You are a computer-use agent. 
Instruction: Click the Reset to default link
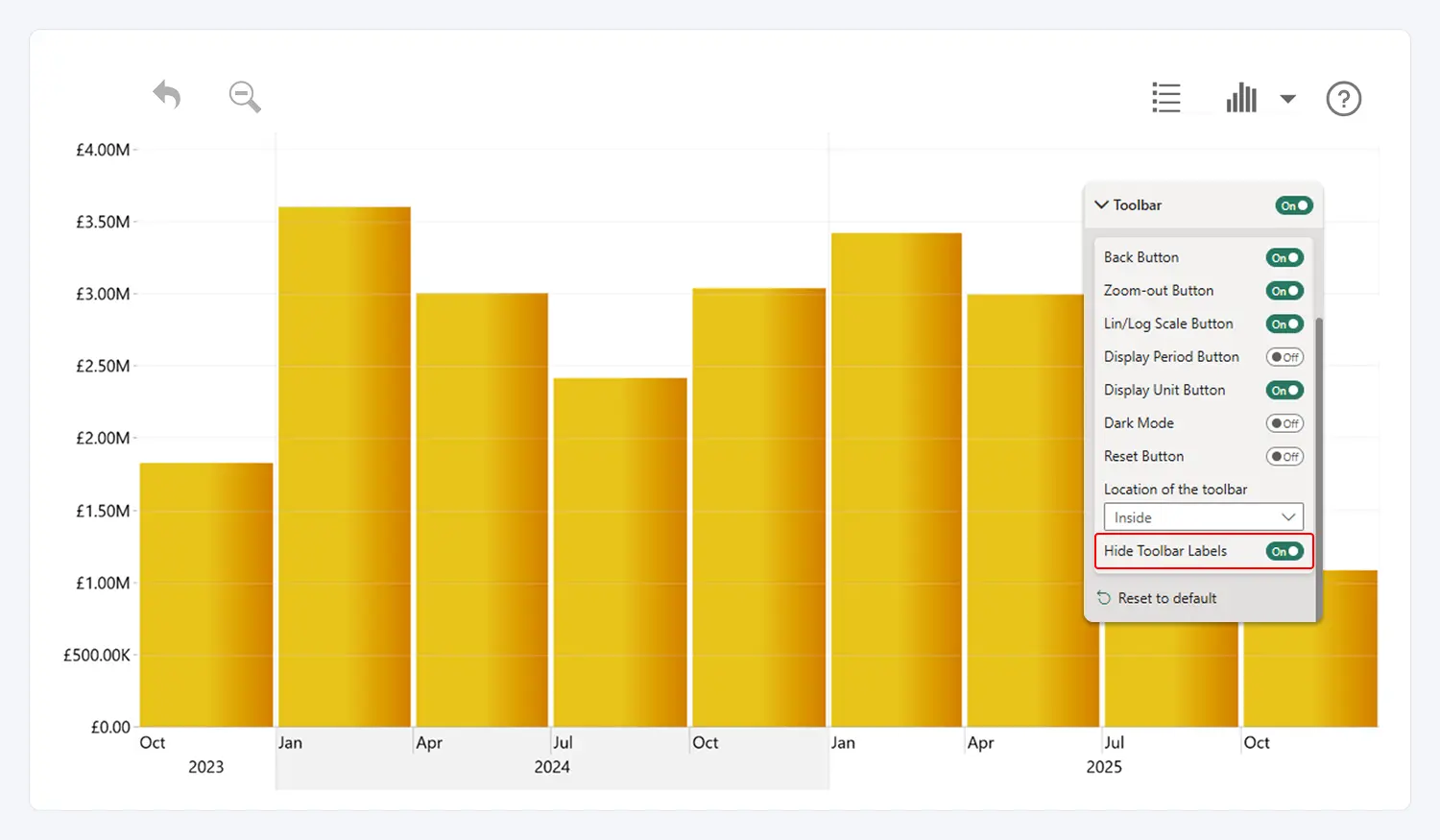tap(1166, 598)
